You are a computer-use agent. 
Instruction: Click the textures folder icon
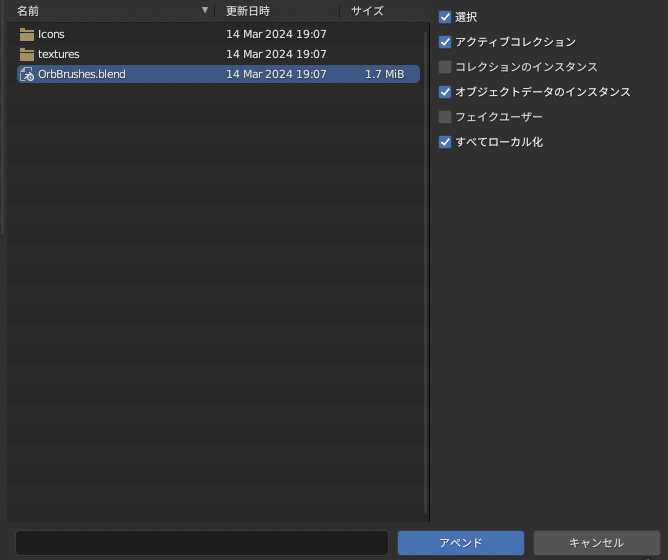pos(27,55)
